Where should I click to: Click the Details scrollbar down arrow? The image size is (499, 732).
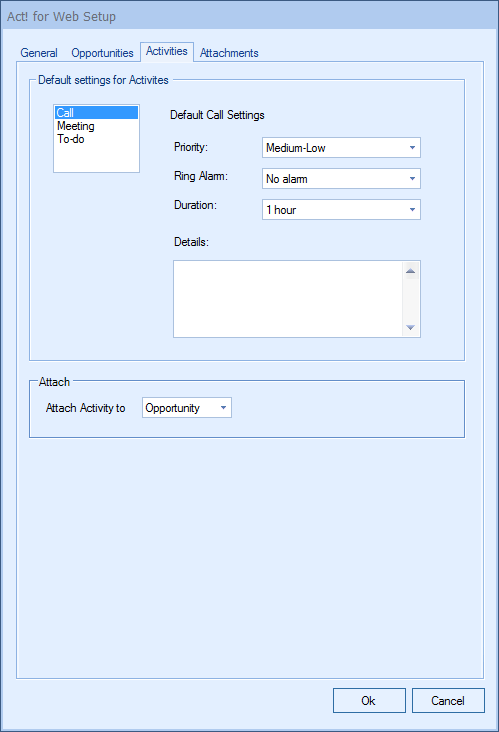point(411,328)
